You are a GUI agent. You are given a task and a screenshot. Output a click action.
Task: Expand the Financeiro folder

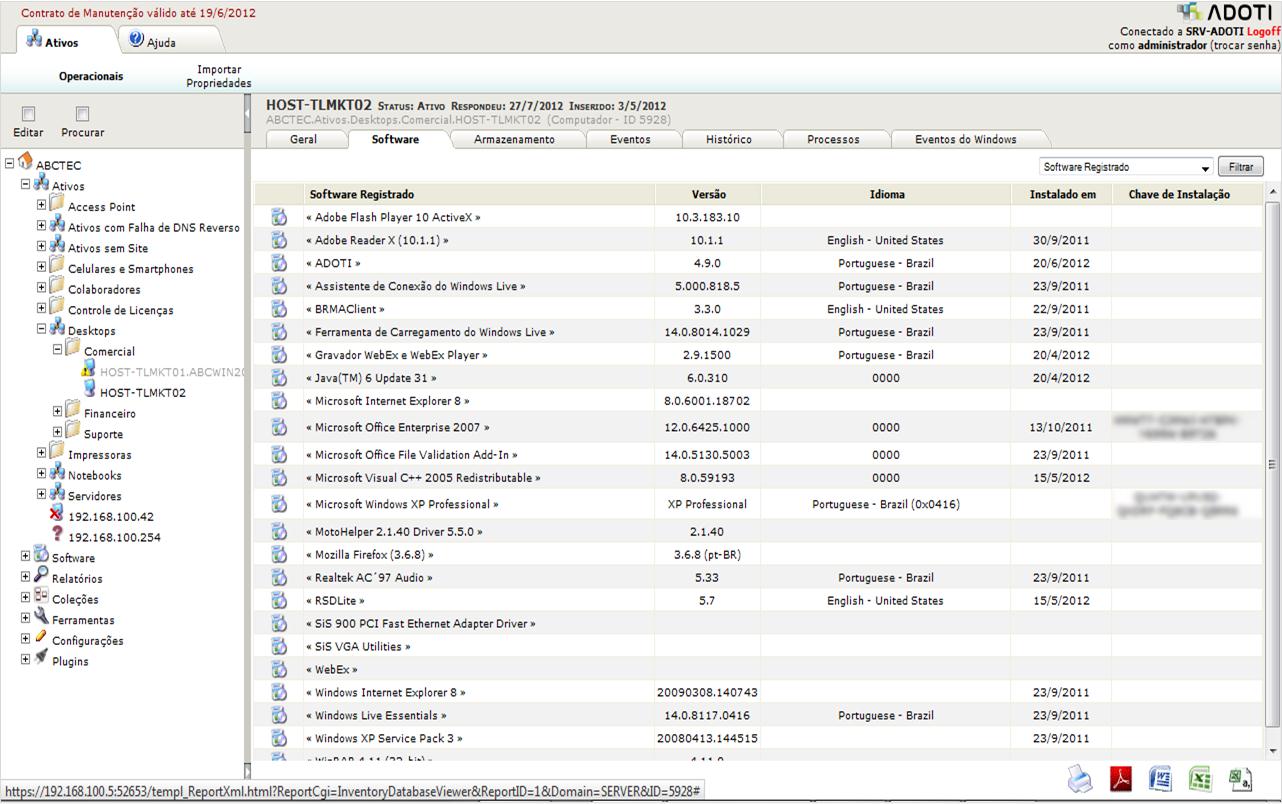click(57, 411)
